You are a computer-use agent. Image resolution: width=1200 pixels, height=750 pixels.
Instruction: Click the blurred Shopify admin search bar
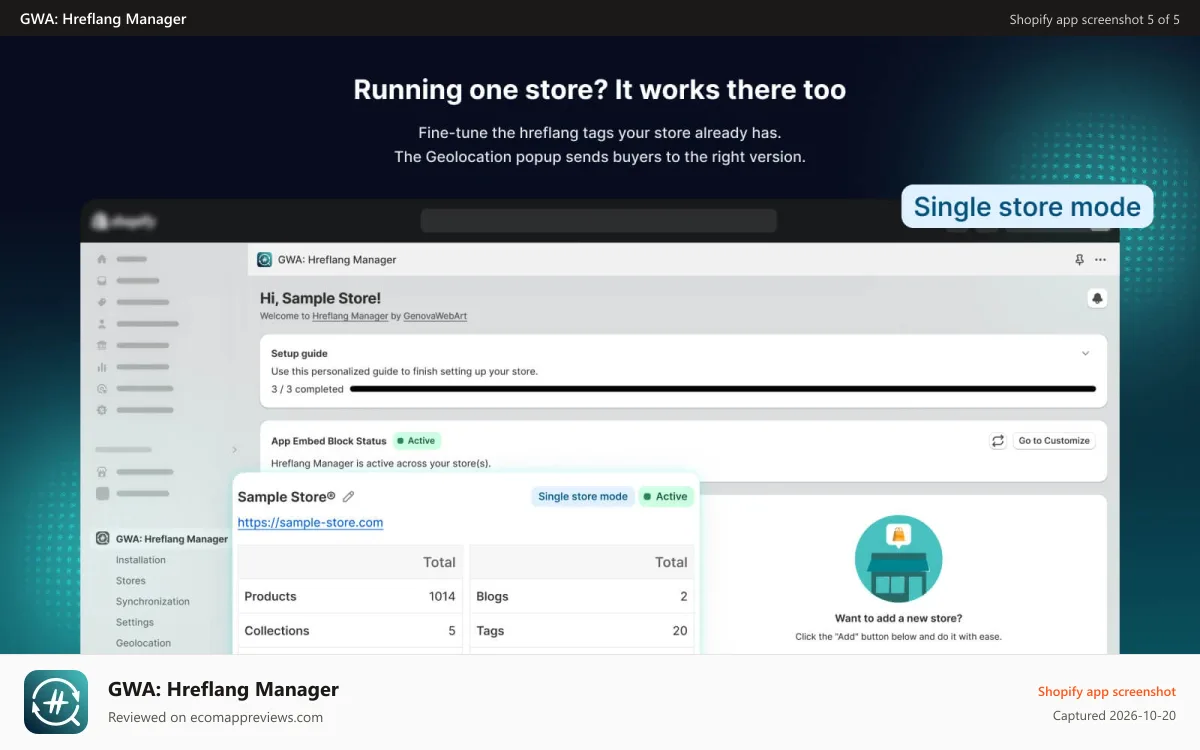tap(598, 221)
